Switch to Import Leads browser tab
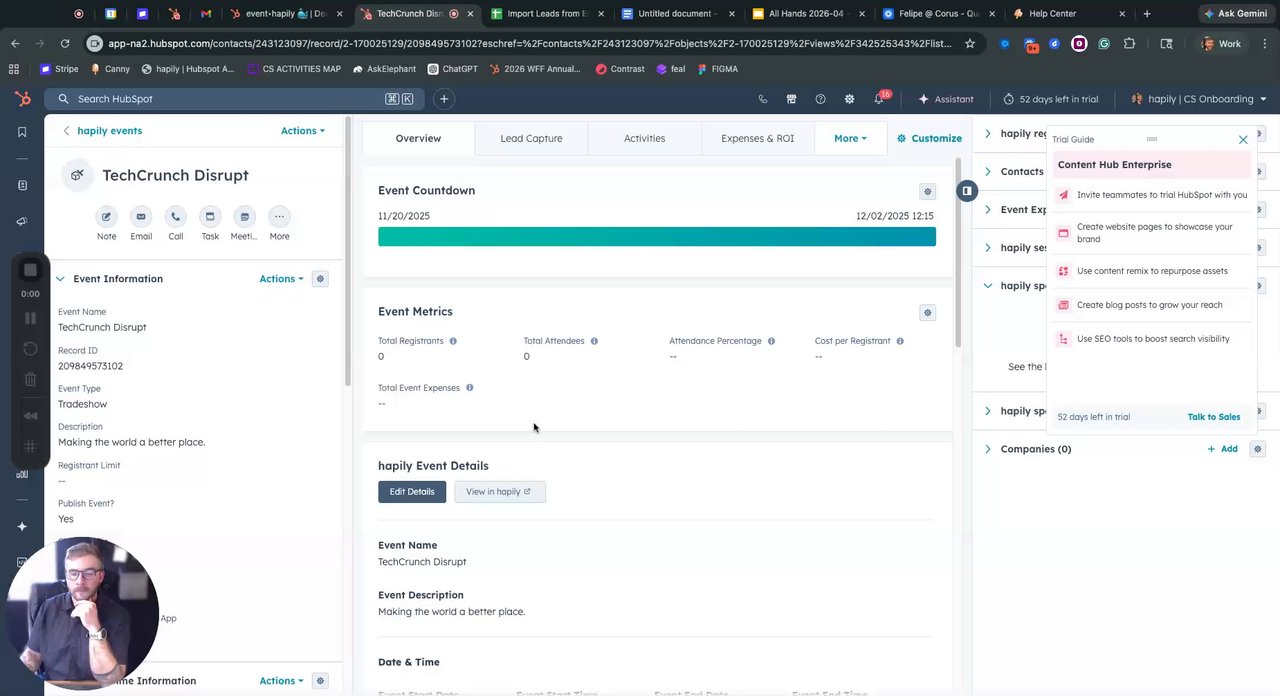1280x696 pixels. pyautogui.click(x=545, y=14)
